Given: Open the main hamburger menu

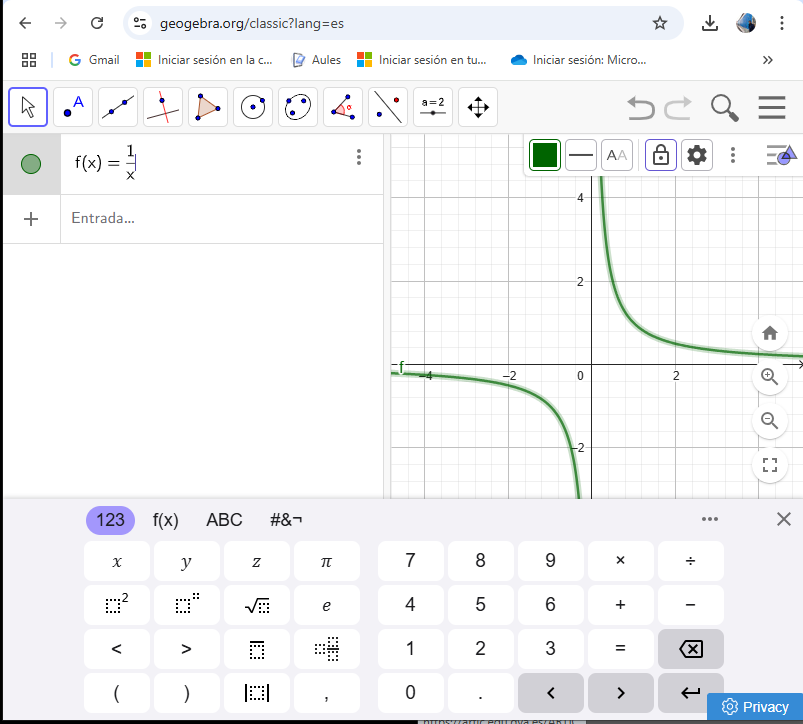Looking at the screenshot, I should (772, 107).
